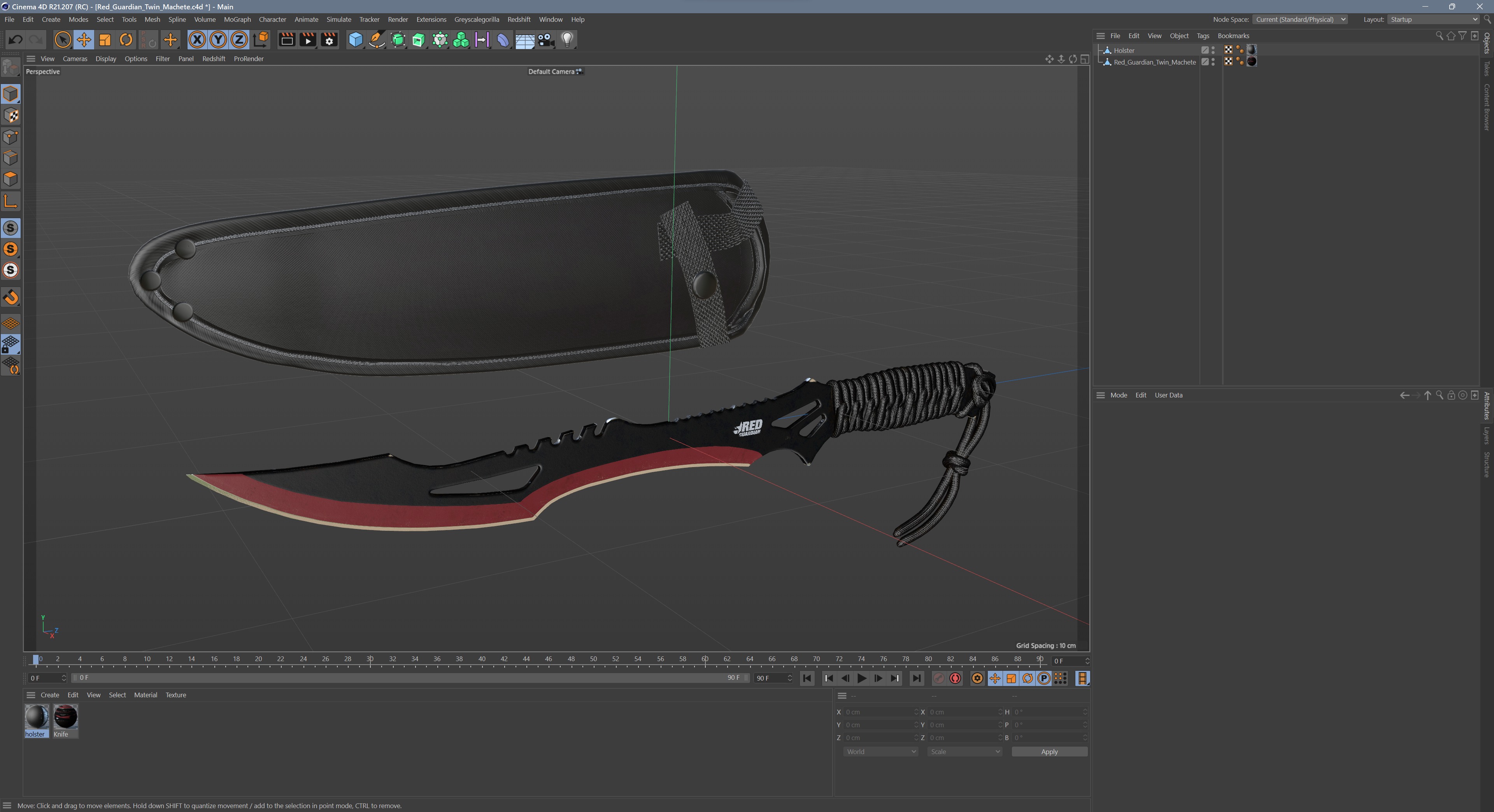
Task: Open viewport Display menu
Action: 105,59
